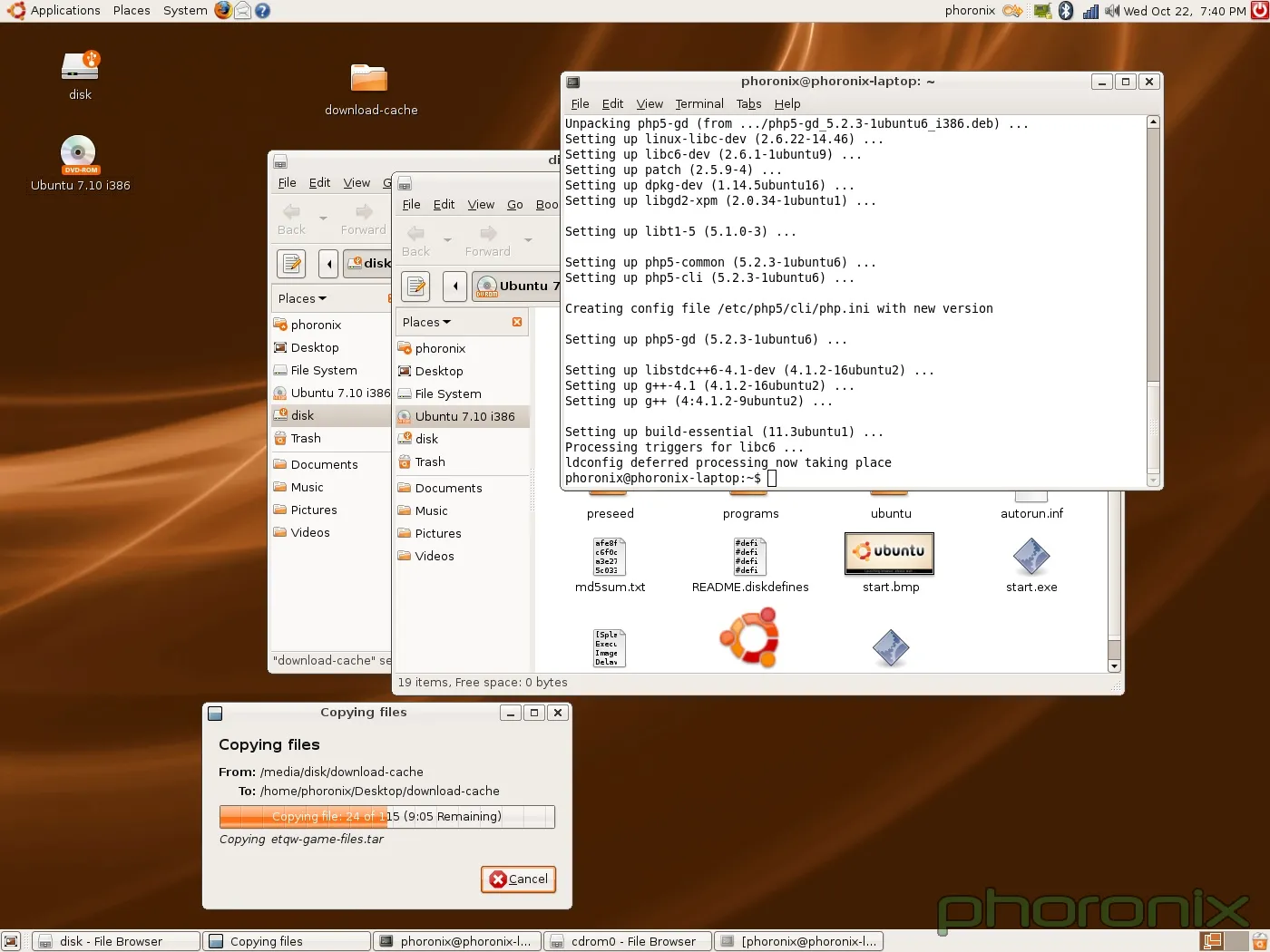
Task: Open Go menu in cdrom0 file browser
Action: (x=514, y=205)
